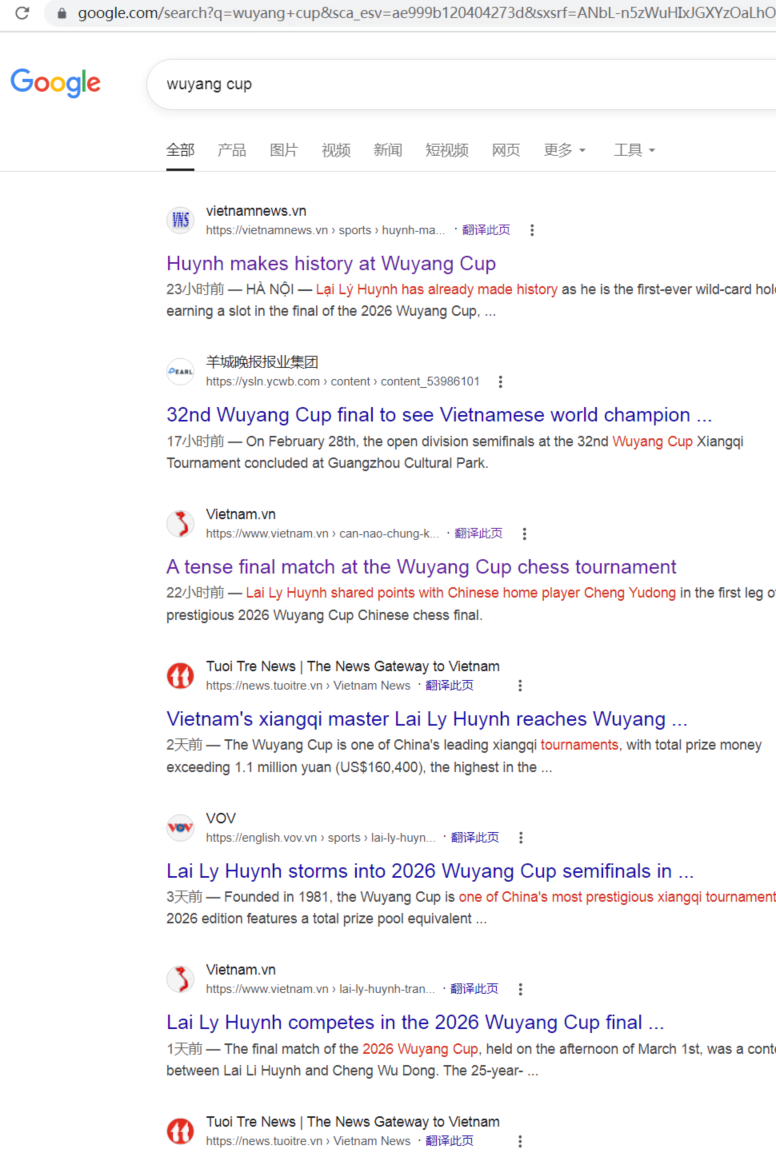Viewport: 776px width, 1165px height.
Task: Click the address bar lock icon
Action: [62, 14]
